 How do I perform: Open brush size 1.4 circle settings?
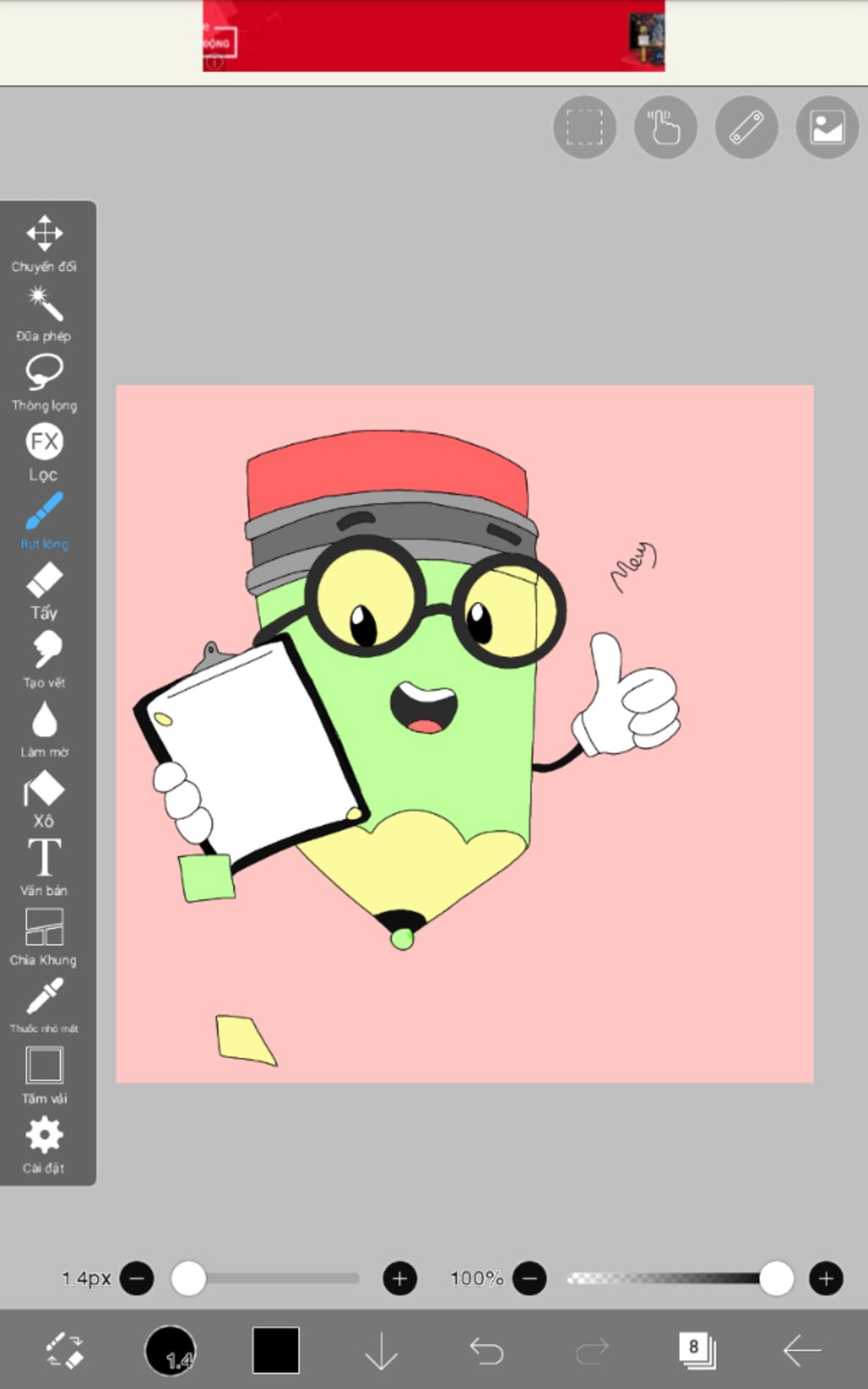[x=170, y=1350]
